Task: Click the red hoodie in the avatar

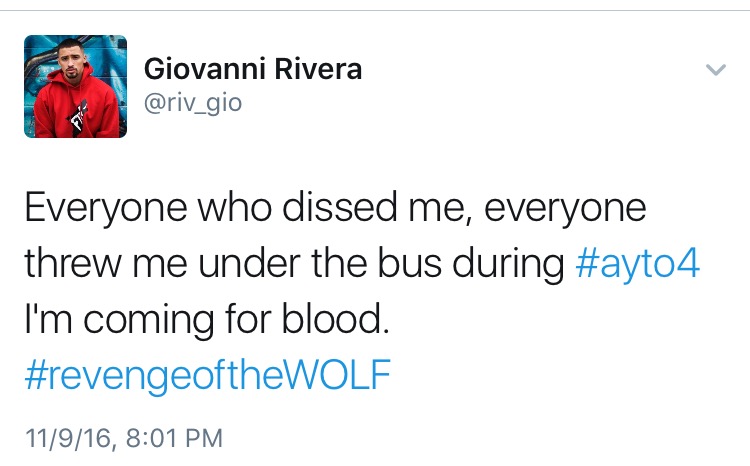Action: [x=75, y=108]
